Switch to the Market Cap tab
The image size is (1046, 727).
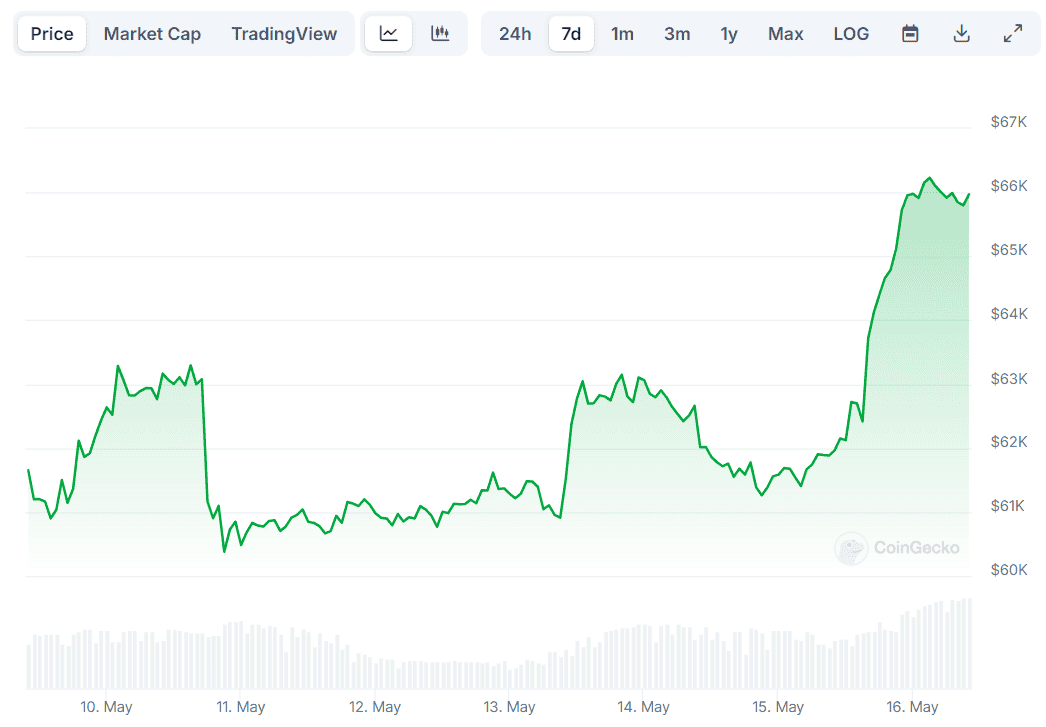click(x=152, y=34)
